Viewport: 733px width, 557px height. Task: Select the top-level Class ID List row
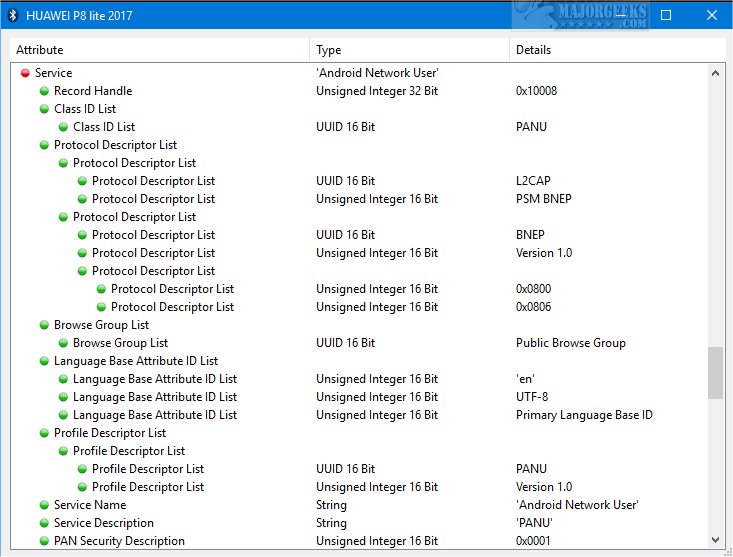[x=85, y=109]
